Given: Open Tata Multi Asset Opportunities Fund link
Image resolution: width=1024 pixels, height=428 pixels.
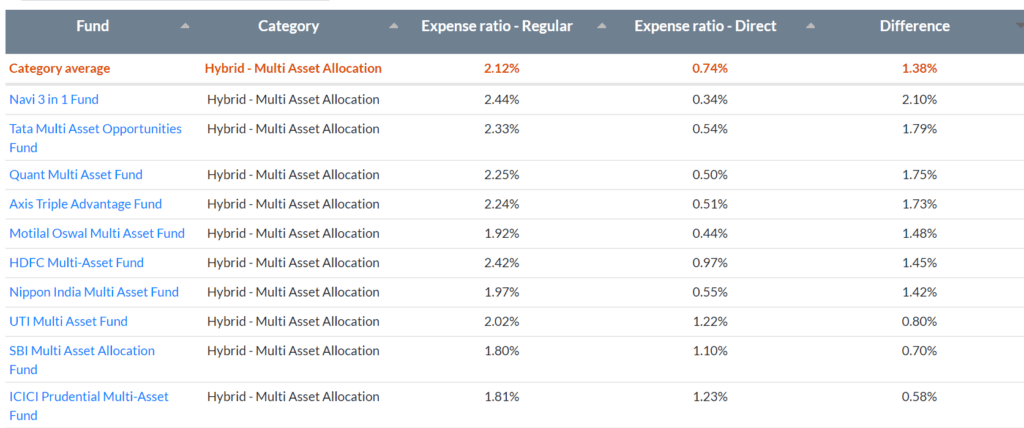Looking at the screenshot, I should 95,129.
